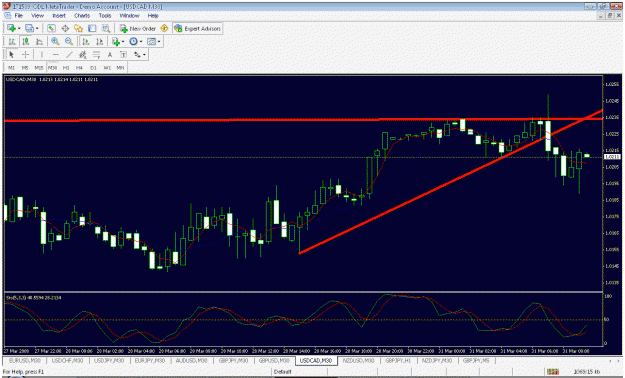Switch timeframe to M5

tap(25, 68)
